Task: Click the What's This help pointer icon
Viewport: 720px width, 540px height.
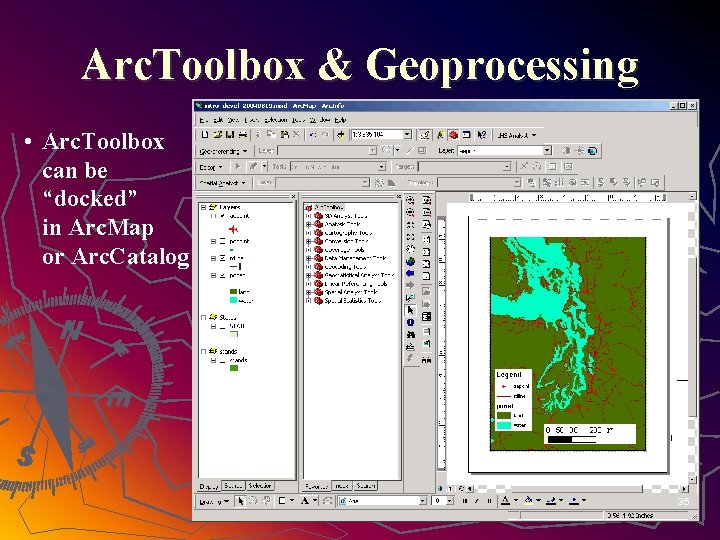Action: [x=481, y=135]
